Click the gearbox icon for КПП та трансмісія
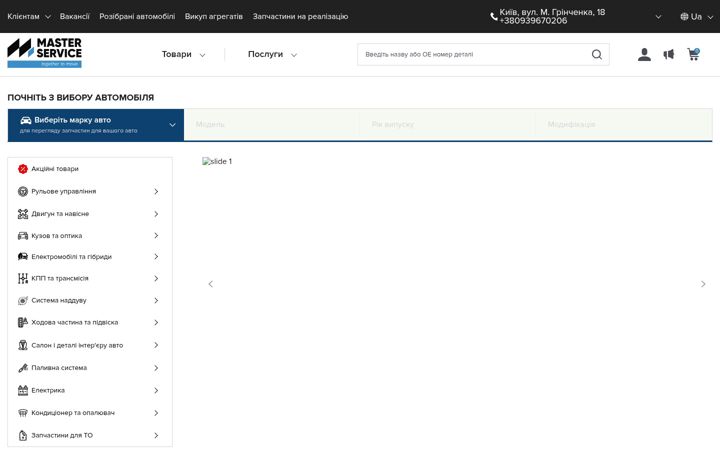Viewport: 720px width, 450px height. click(22, 278)
